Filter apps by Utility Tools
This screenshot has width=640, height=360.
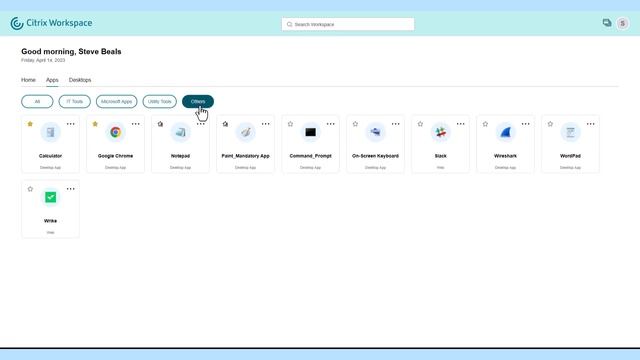tap(160, 101)
